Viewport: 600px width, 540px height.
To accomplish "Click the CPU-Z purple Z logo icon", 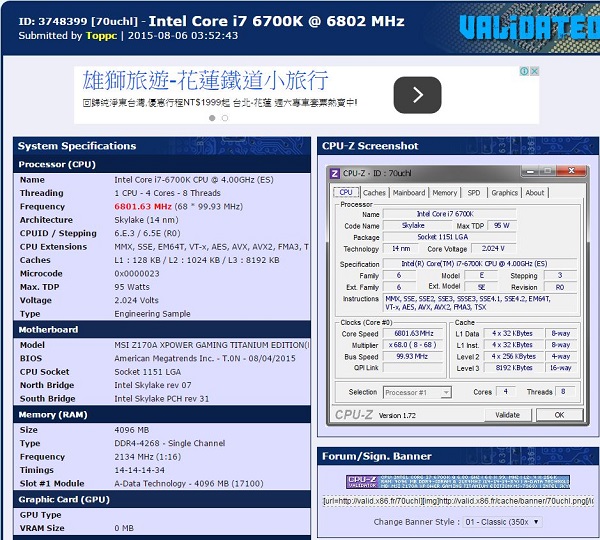I will [334, 173].
